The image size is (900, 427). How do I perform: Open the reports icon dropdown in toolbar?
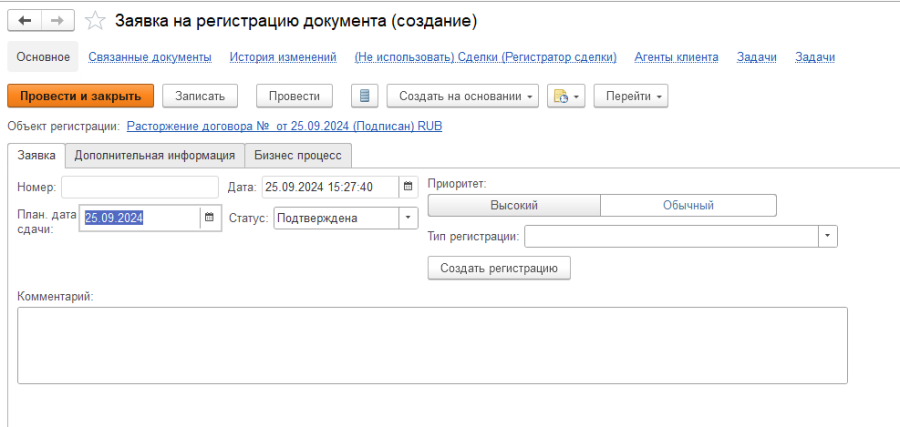coord(566,96)
